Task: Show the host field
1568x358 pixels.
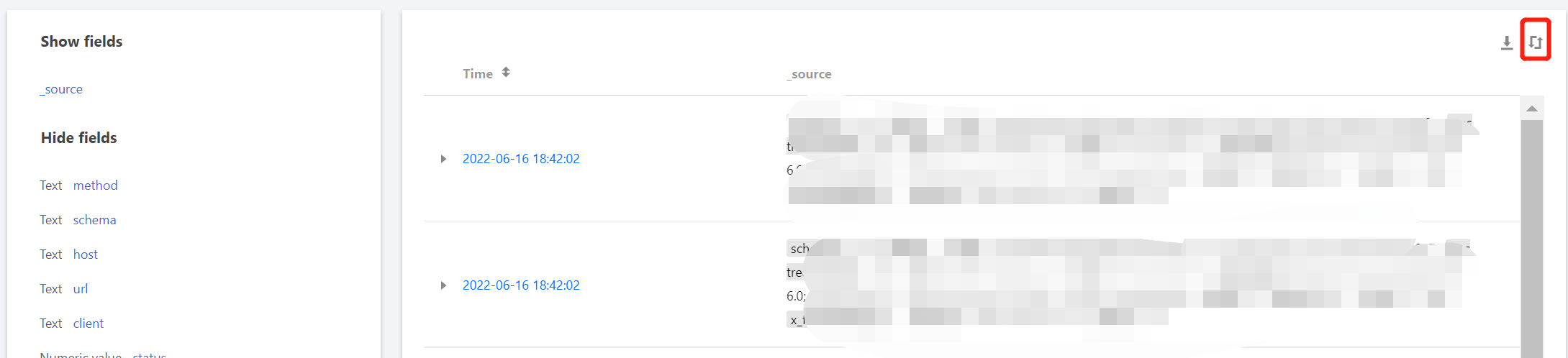Action: 85,254
